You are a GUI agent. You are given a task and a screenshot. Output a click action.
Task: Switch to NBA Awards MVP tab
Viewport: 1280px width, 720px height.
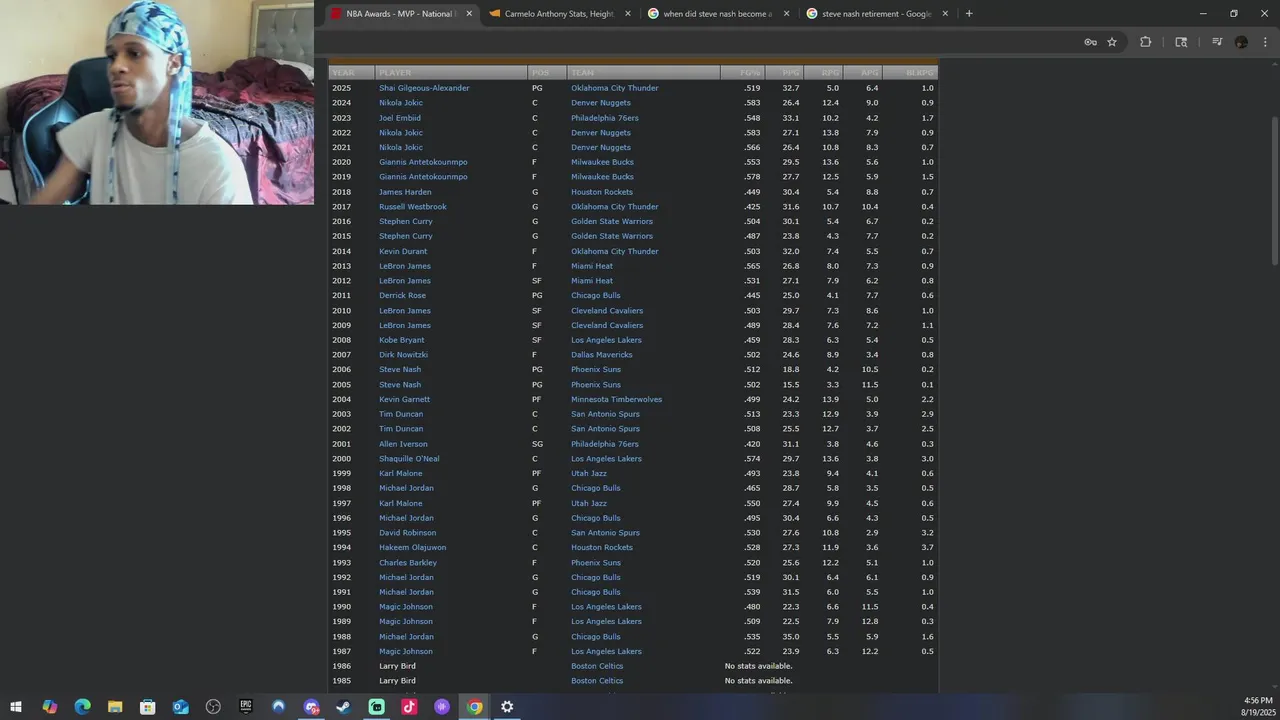(x=401, y=14)
